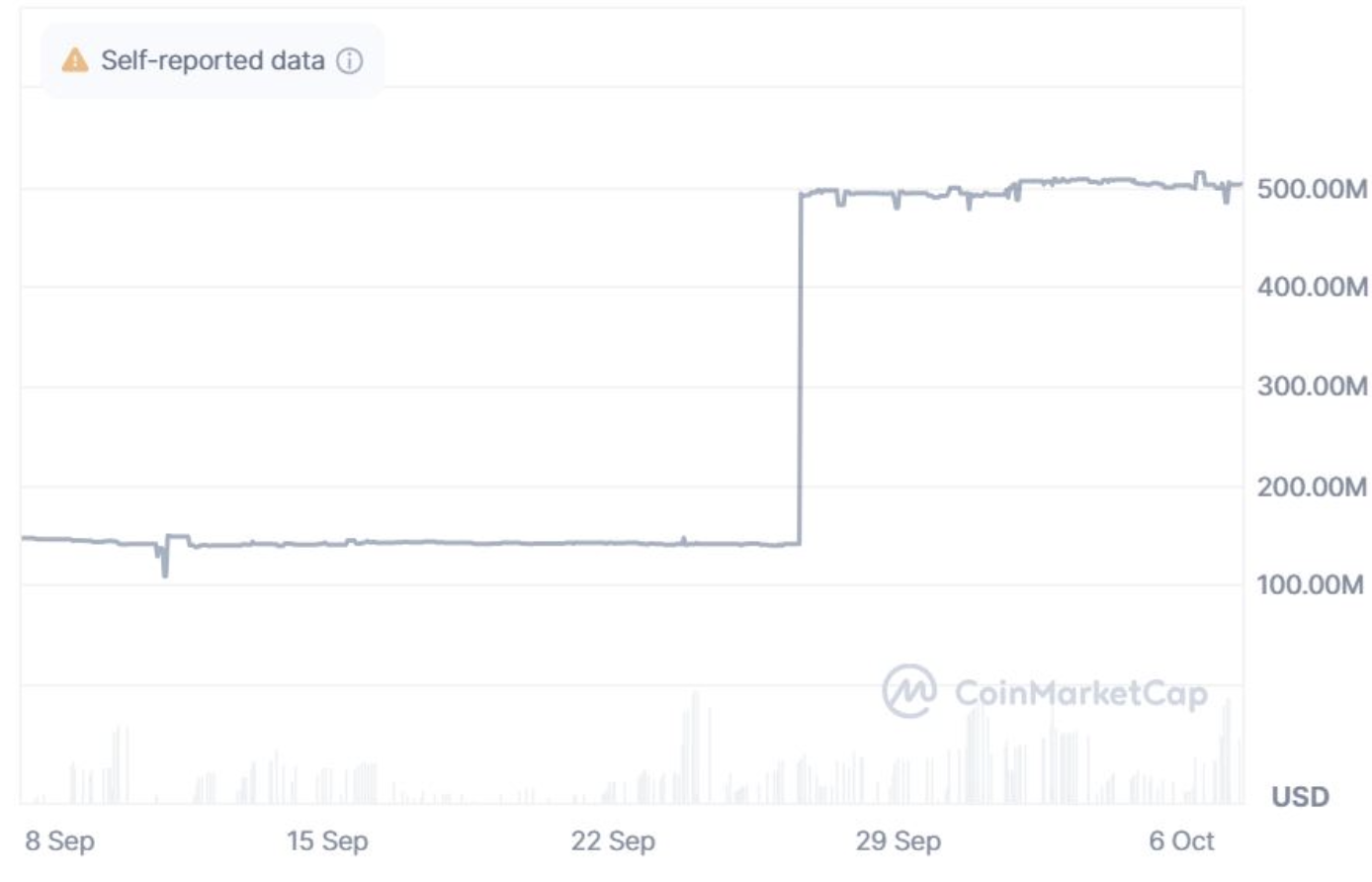Click the right end of the chart line

click(x=1240, y=184)
